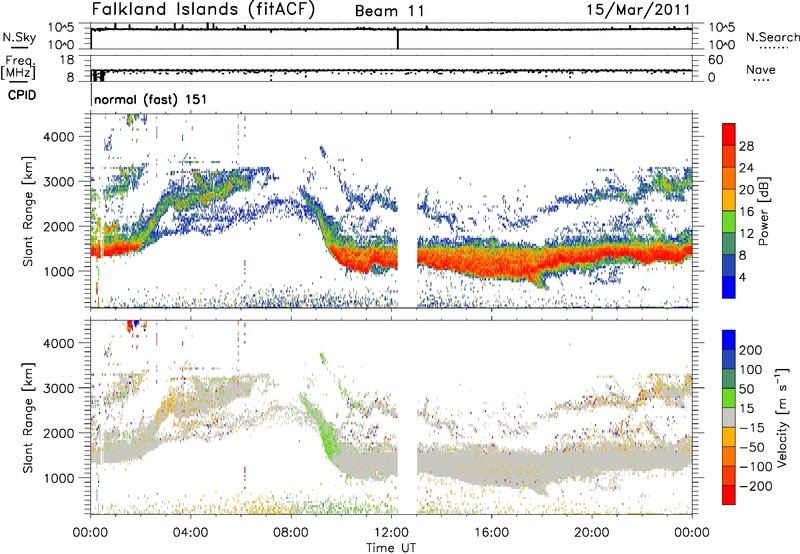Click the "-15" value on Velocity colorbar
The image size is (800, 554).
[751, 427]
